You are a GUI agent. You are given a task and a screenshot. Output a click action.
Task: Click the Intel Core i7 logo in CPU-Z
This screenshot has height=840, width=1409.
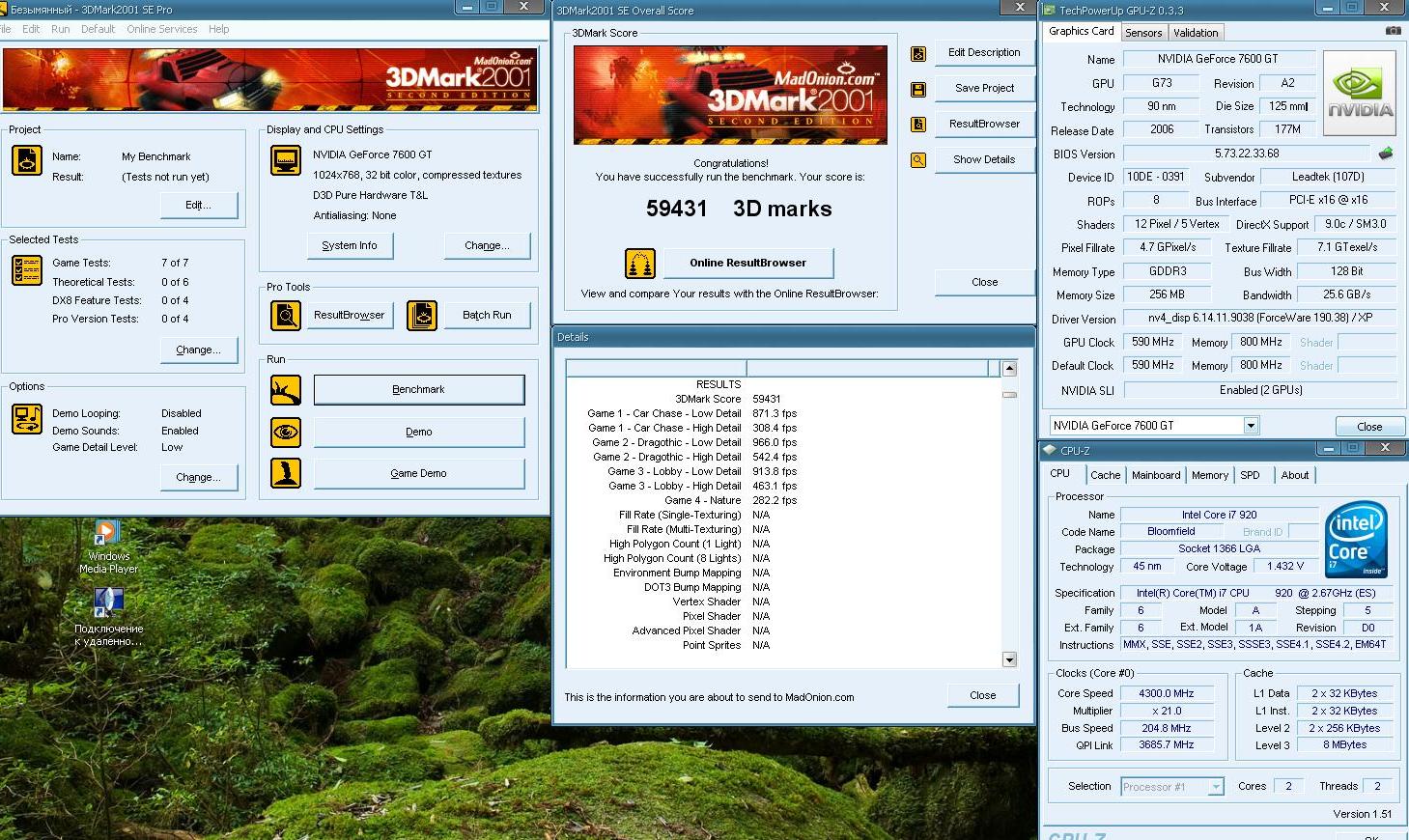(1356, 539)
